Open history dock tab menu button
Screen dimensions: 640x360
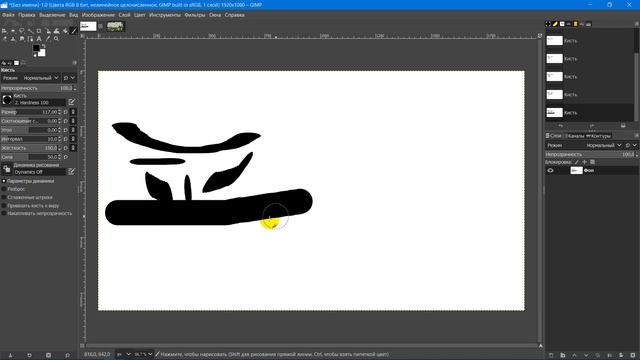pyautogui.click(x=636, y=24)
